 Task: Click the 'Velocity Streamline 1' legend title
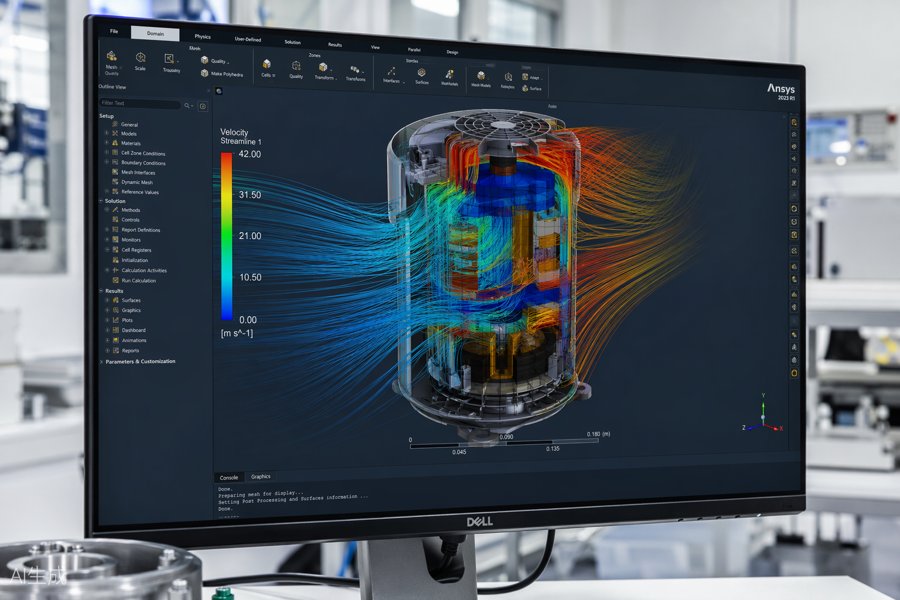click(x=240, y=137)
